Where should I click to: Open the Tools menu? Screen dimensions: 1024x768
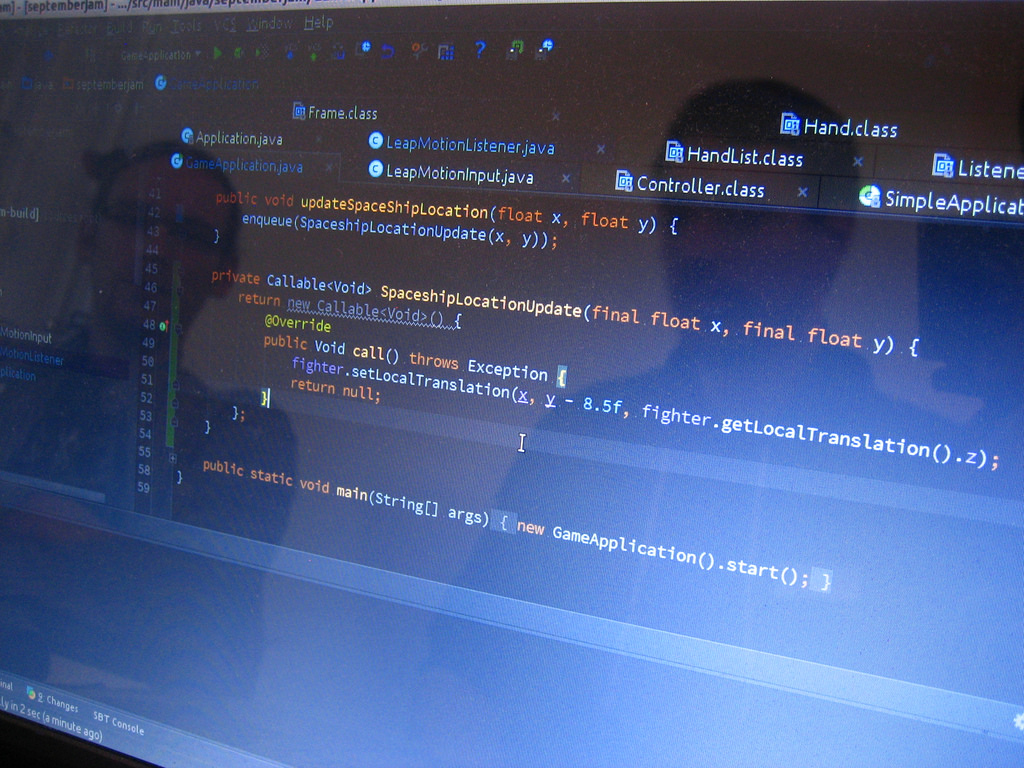click(185, 26)
